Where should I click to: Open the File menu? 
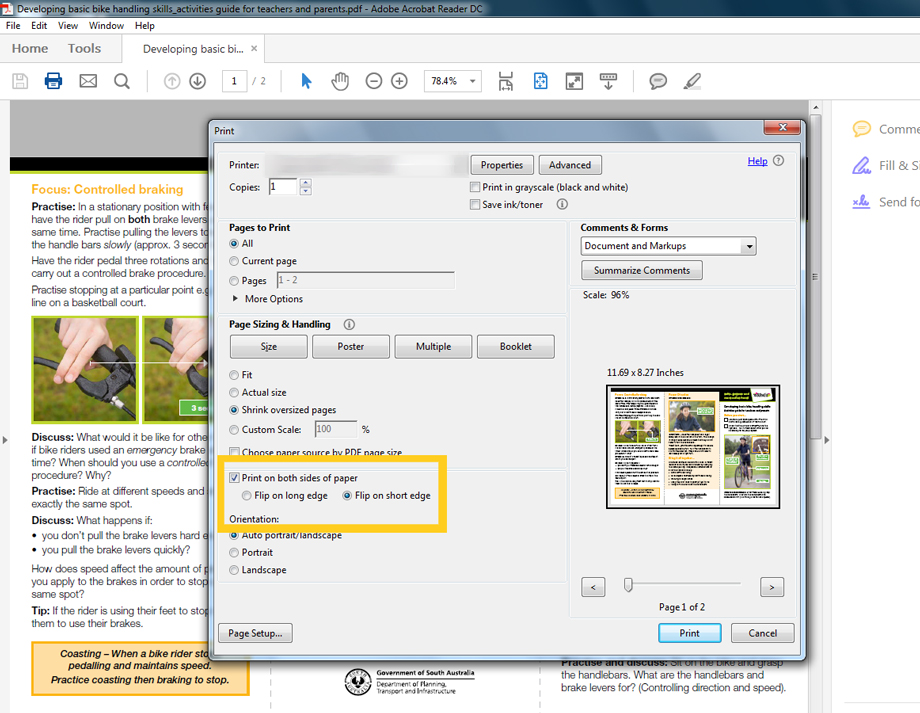click(x=13, y=26)
